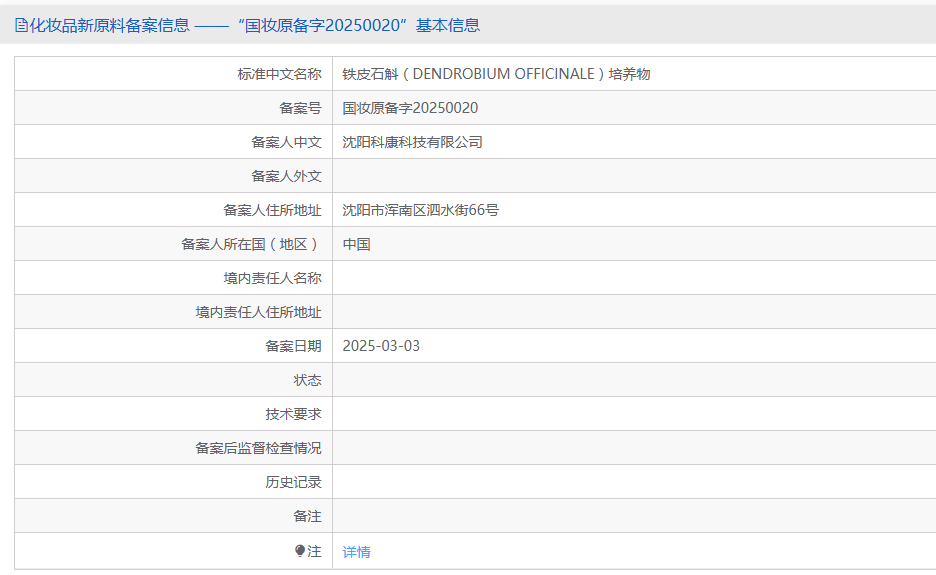Screen dimensions: 936x575
Task: Click the header title 化妆品新原料备案信息
Action: pyautogui.click(x=110, y=25)
